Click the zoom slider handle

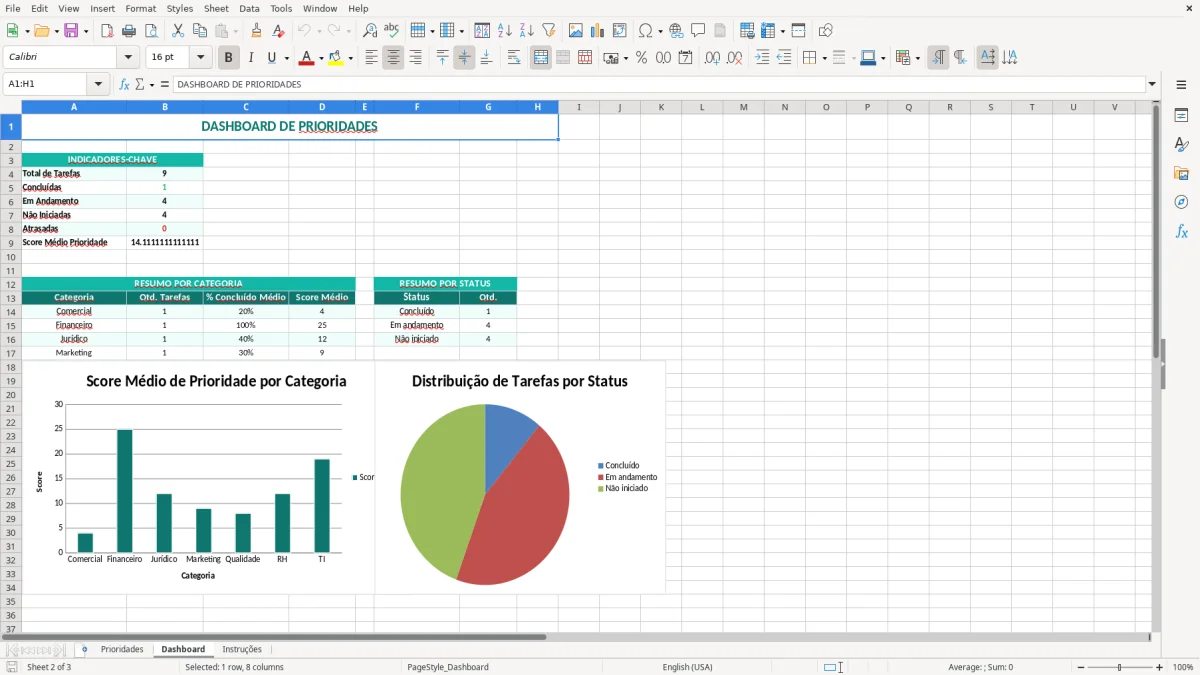point(1120,667)
